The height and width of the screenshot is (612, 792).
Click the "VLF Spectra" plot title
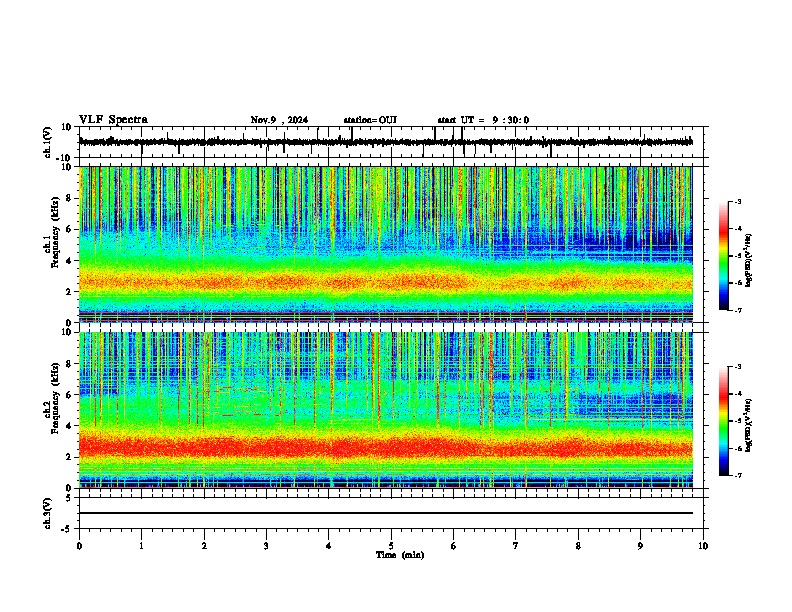click(x=113, y=120)
